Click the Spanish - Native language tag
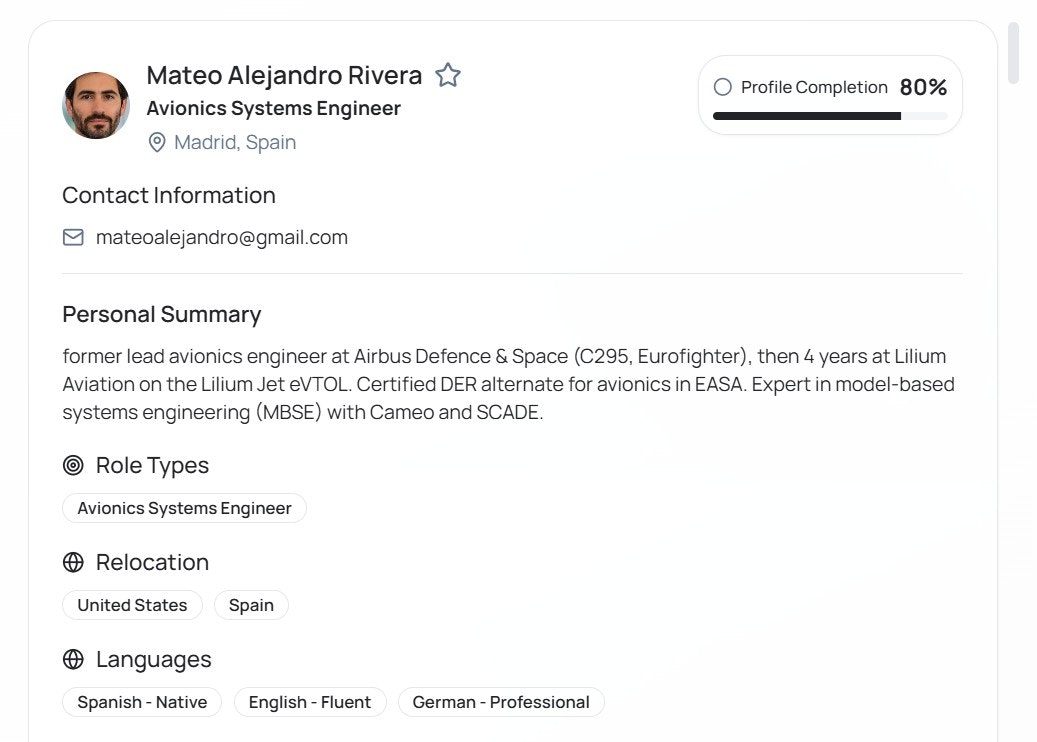 click(x=142, y=702)
